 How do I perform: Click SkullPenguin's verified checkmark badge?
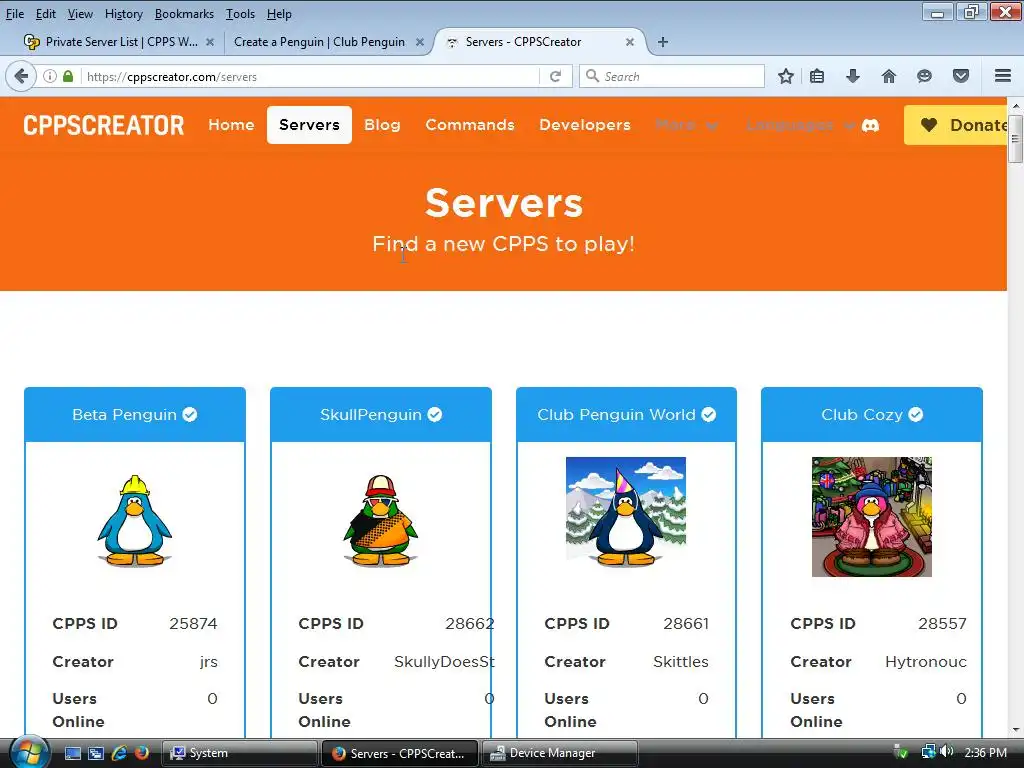coord(435,415)
